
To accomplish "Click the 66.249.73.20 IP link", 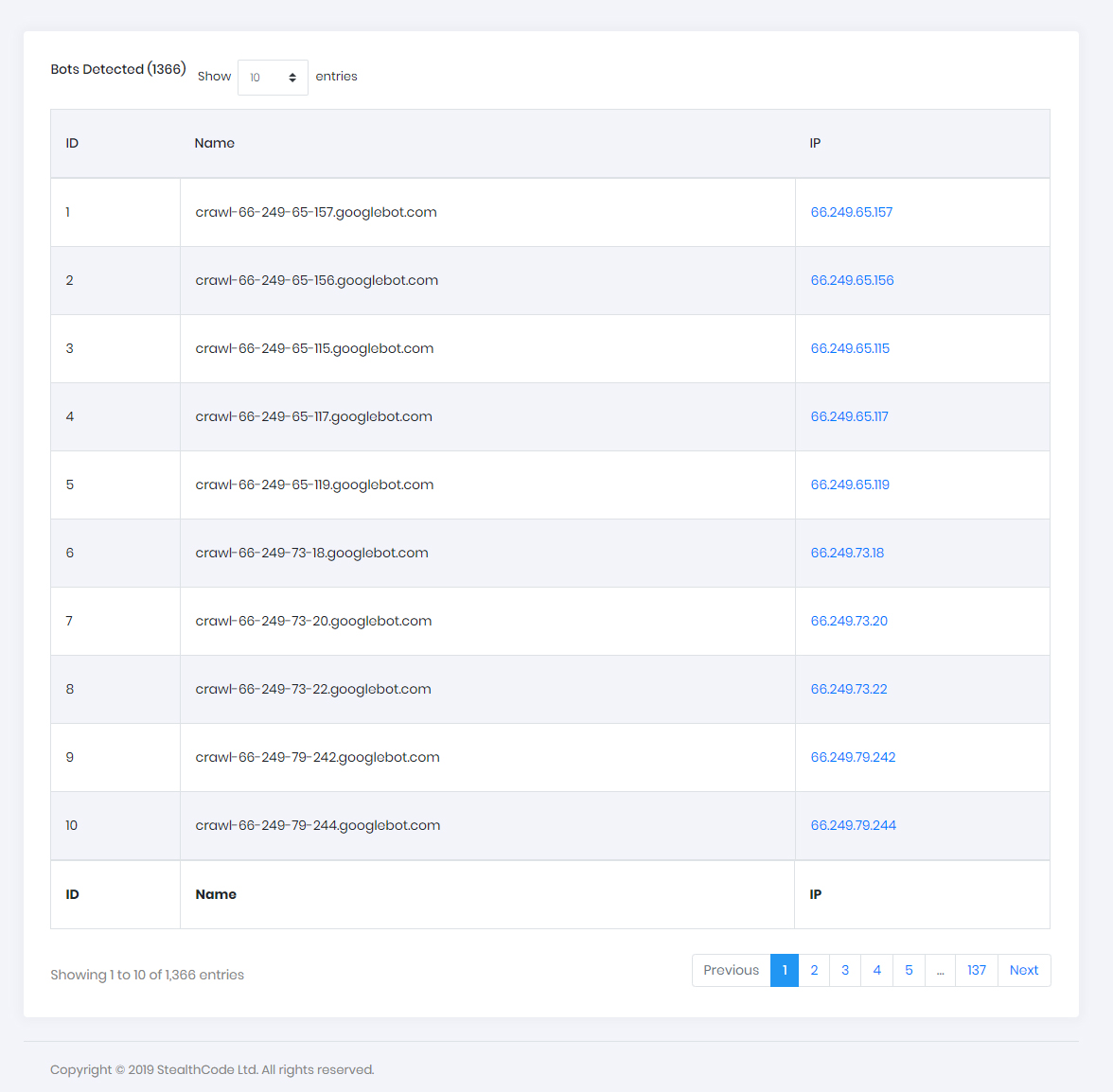I will (849, 621).
